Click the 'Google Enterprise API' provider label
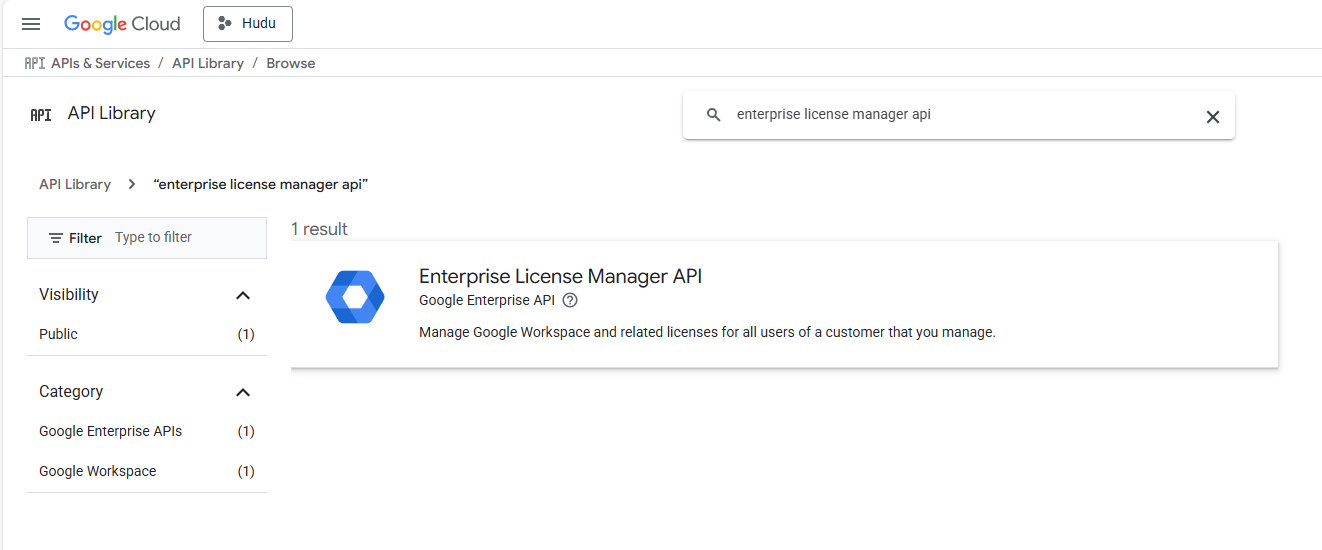This screenshot has width=1322, height=550. [x=487, y=300]
